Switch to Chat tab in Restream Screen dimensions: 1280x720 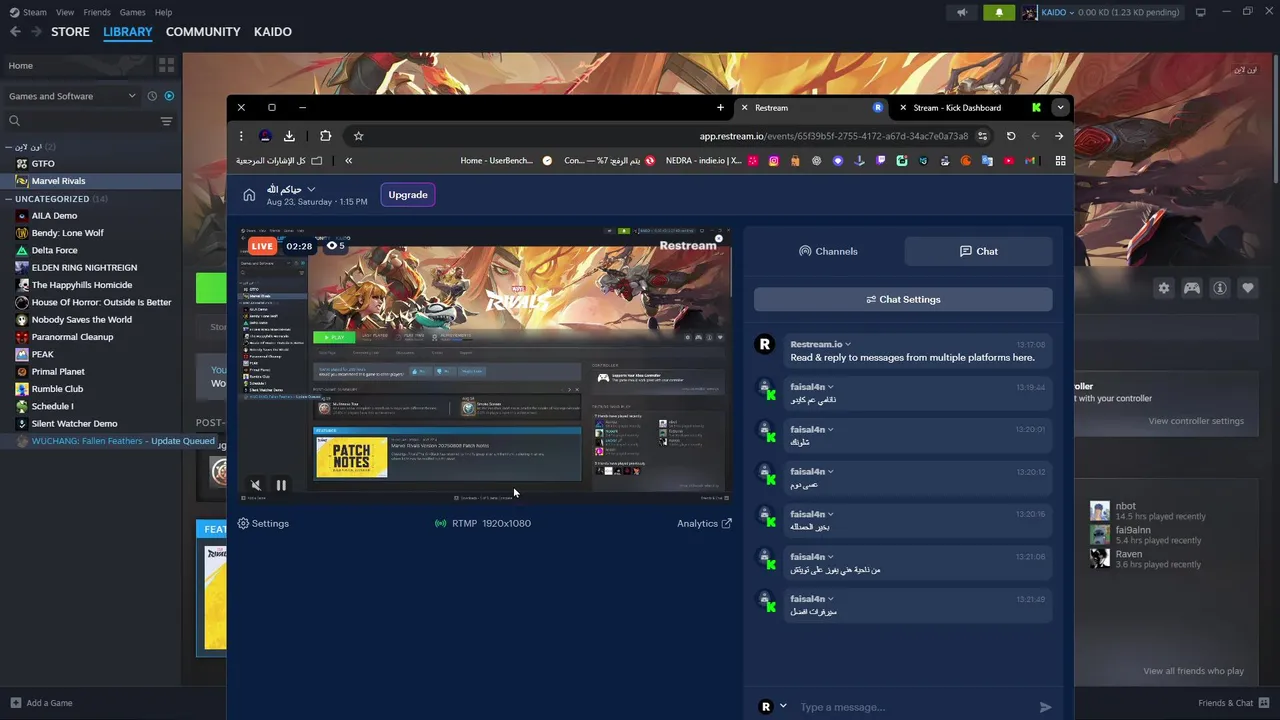tap(978, 251)
